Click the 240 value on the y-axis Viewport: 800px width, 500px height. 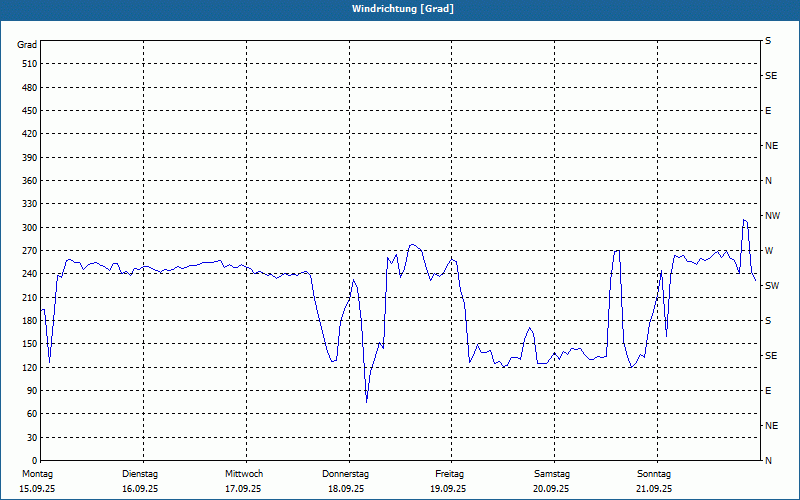(30, 274)
